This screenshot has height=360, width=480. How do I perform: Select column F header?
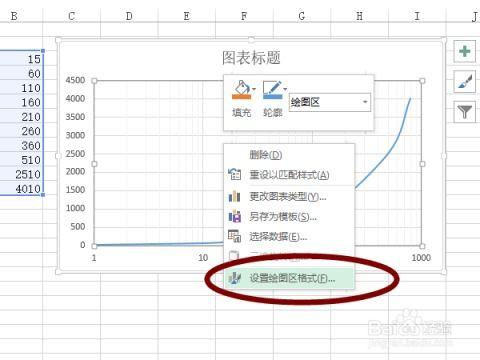244,16
